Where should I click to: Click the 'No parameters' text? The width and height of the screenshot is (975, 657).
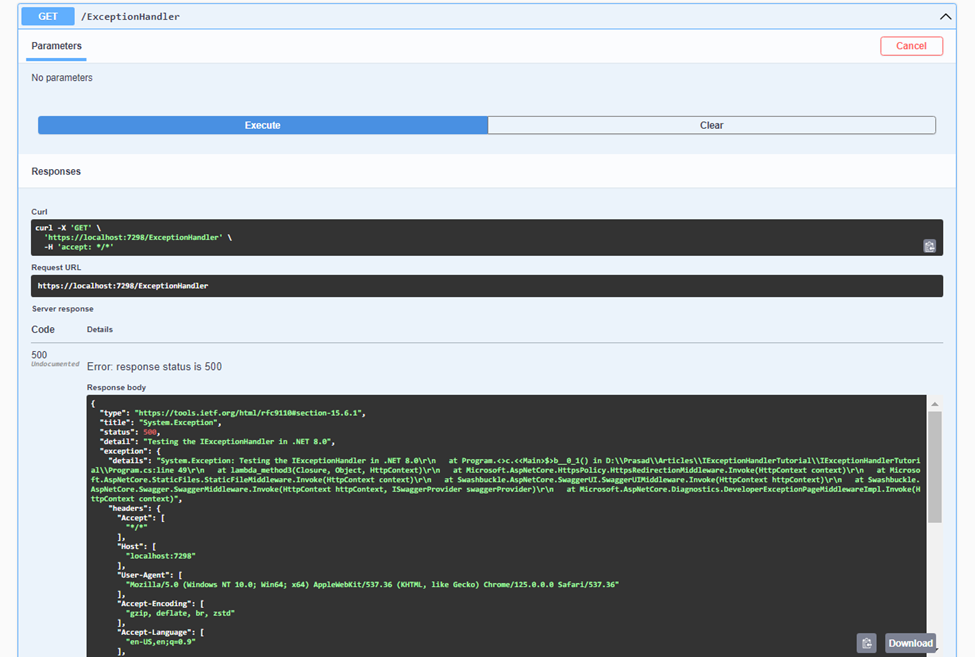(x=62, y=78)
